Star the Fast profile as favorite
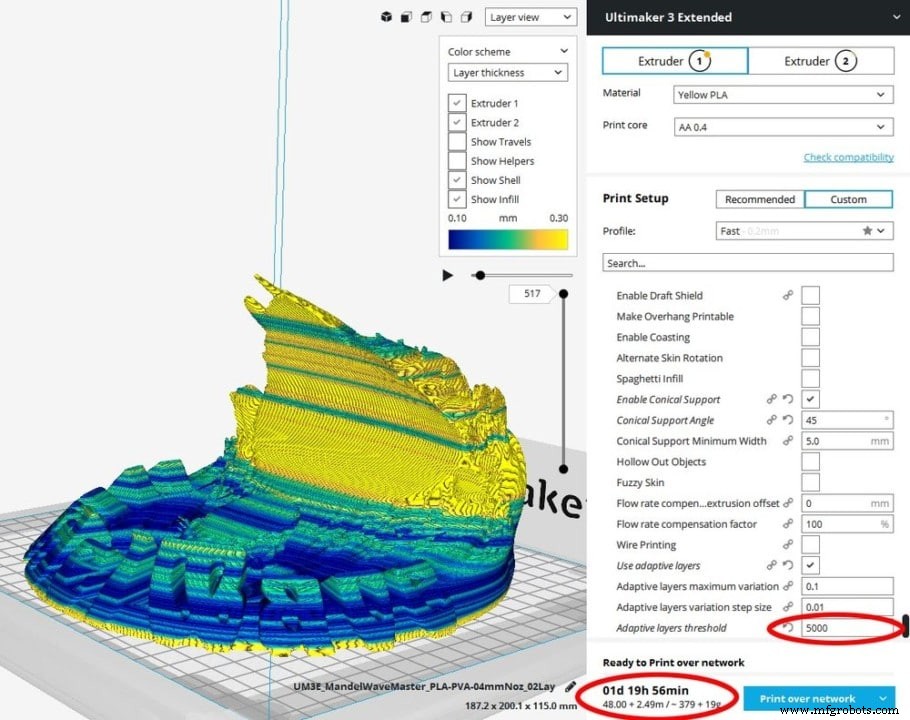Screen dimensions: 910x720 (869, 231)
